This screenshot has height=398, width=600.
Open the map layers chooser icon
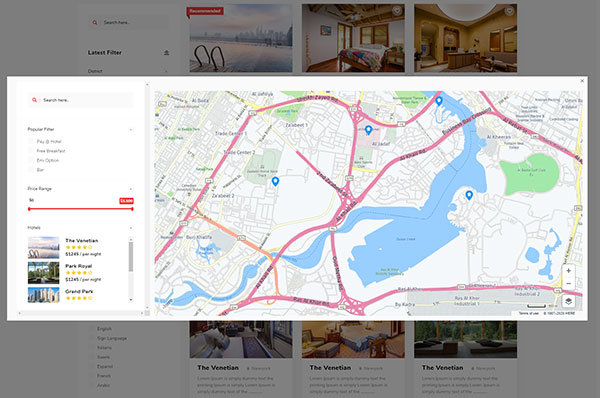point(568,301)
